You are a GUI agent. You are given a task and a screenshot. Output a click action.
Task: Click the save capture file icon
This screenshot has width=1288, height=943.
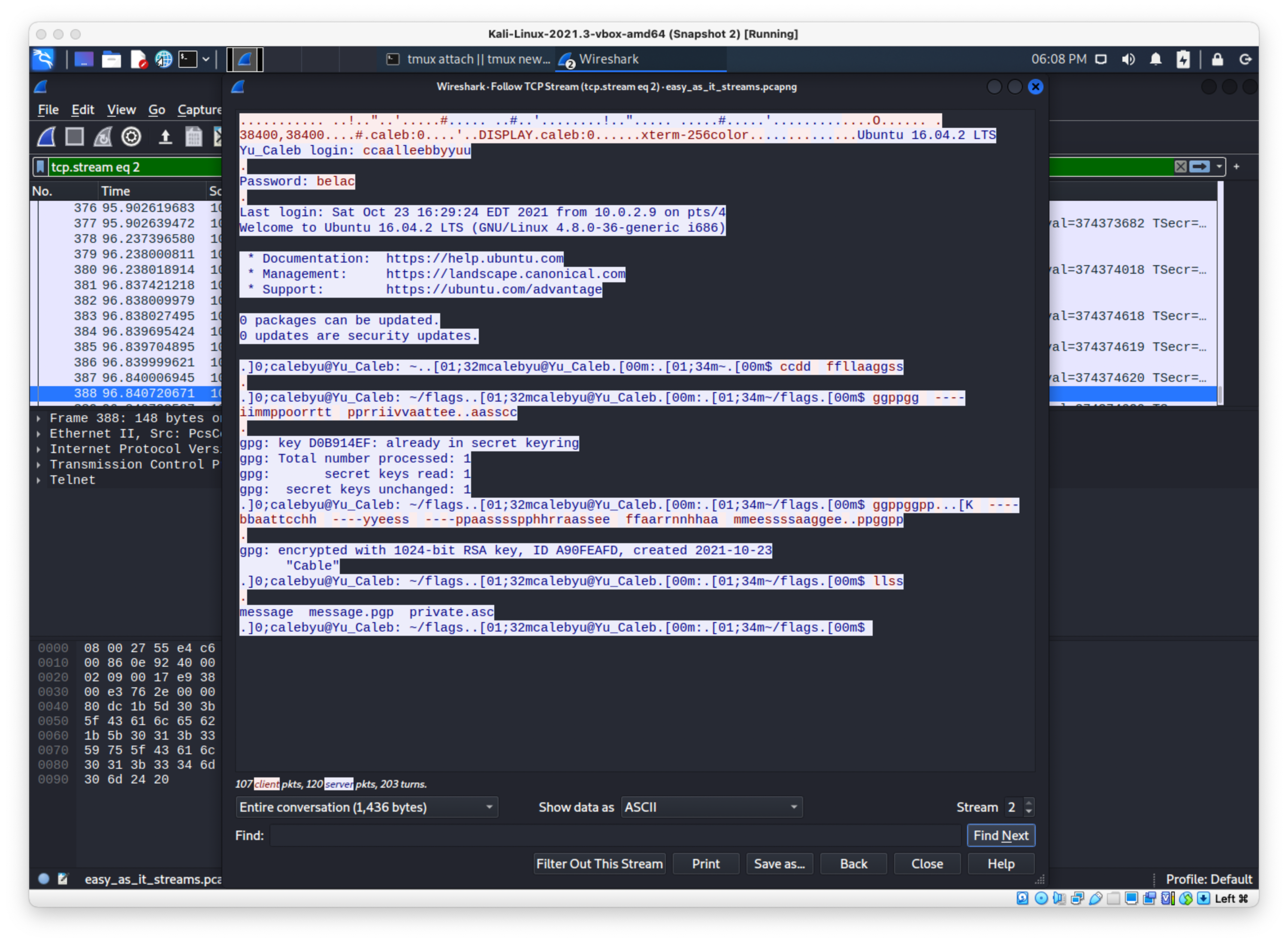(x=194, y=137)
